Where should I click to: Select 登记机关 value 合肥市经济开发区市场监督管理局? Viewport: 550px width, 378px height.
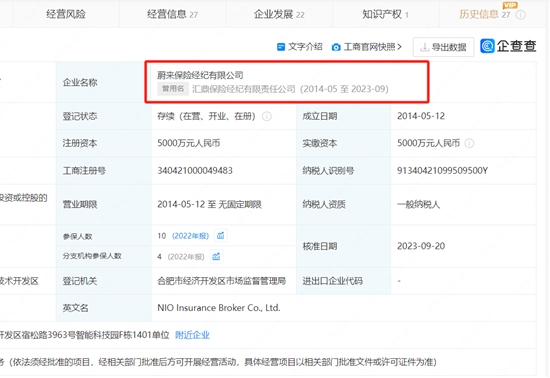click(221, 281)
